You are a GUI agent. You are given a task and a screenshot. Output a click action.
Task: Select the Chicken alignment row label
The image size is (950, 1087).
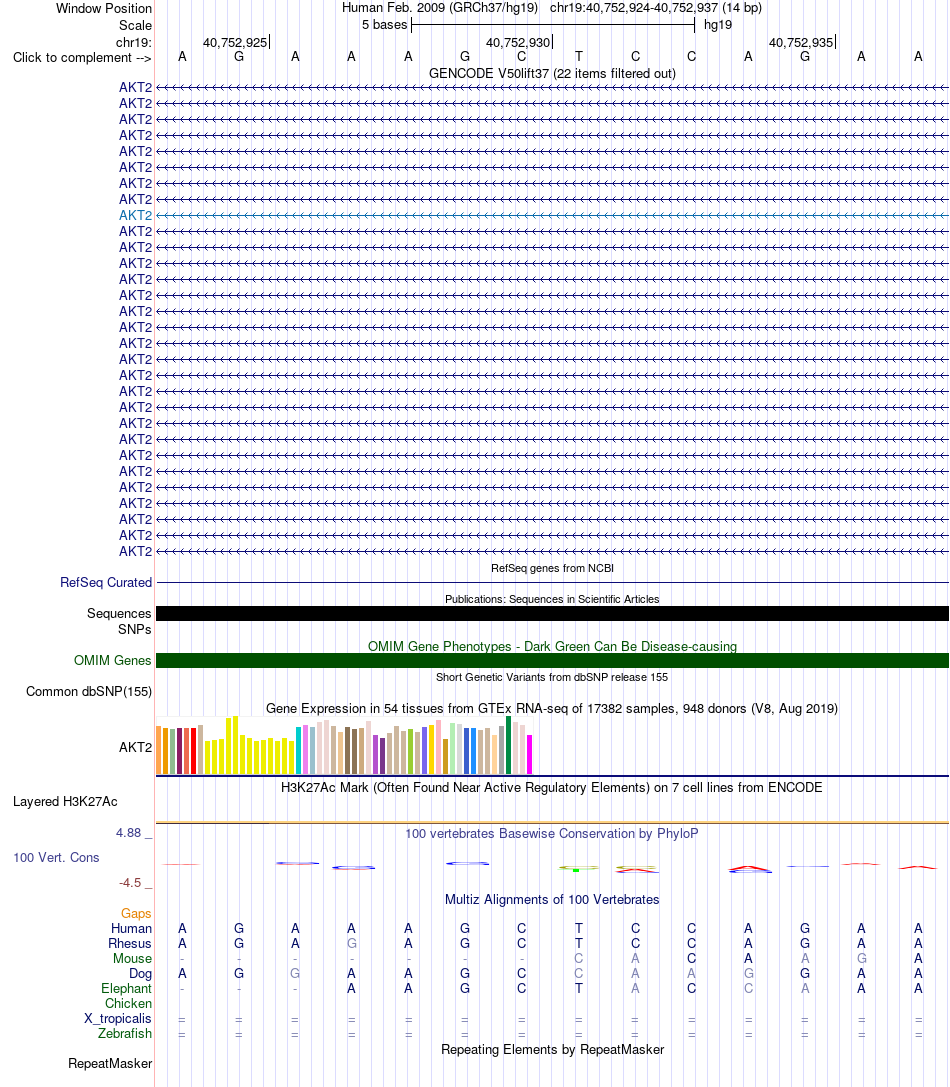click(x=128, y=1004)
